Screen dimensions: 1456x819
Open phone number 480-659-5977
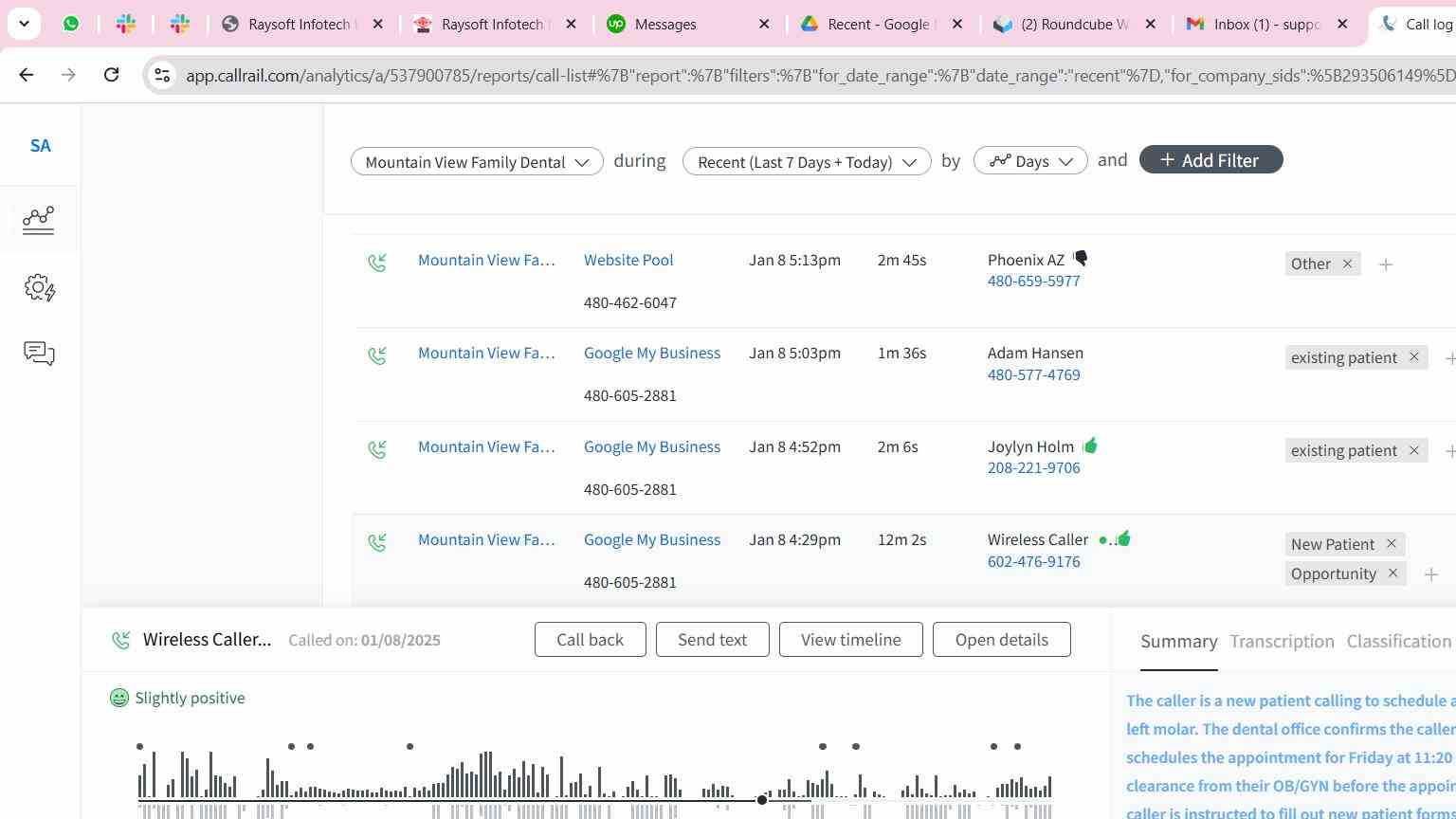(1034, 282)
